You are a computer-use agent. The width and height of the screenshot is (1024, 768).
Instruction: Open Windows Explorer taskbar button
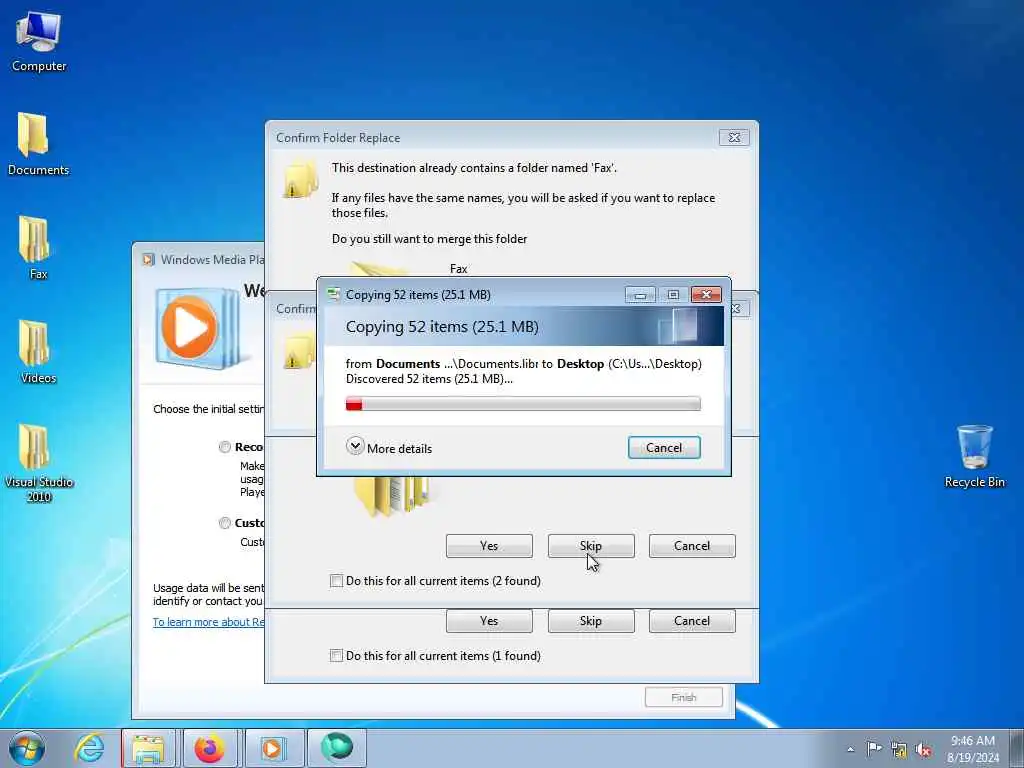149,748
